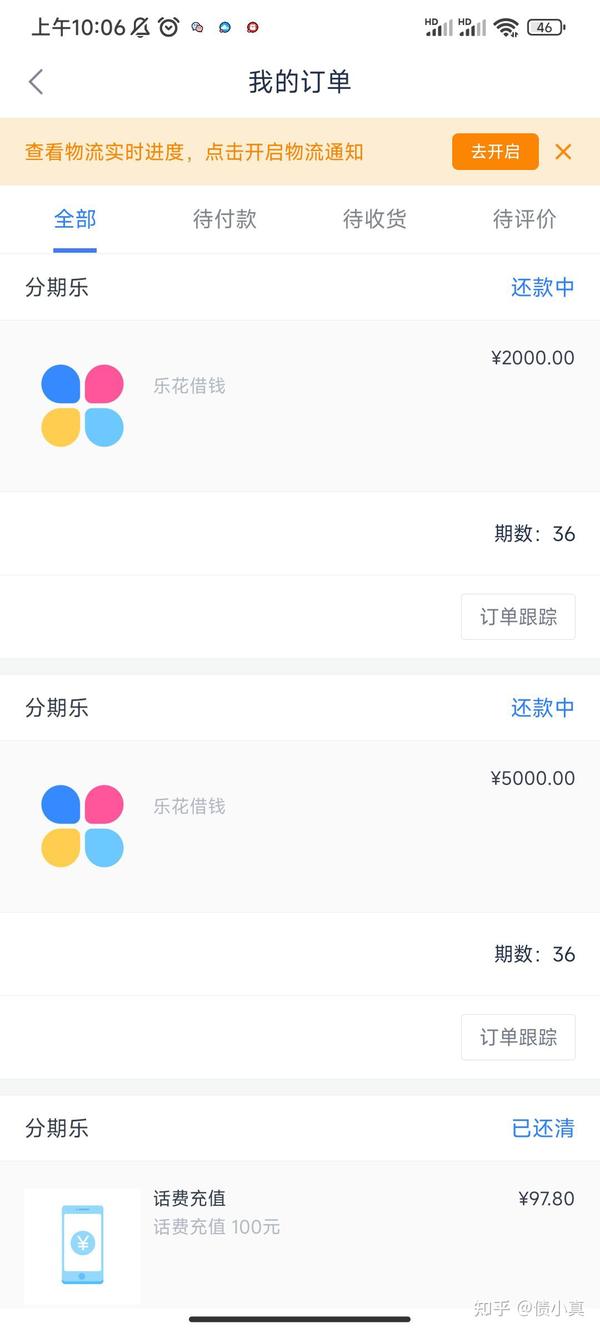Tap the alarm clock status bar icon
Image resolution: width=600 pixels, height=1333 pixels.
pyautogui.click(x=168, y=28)
